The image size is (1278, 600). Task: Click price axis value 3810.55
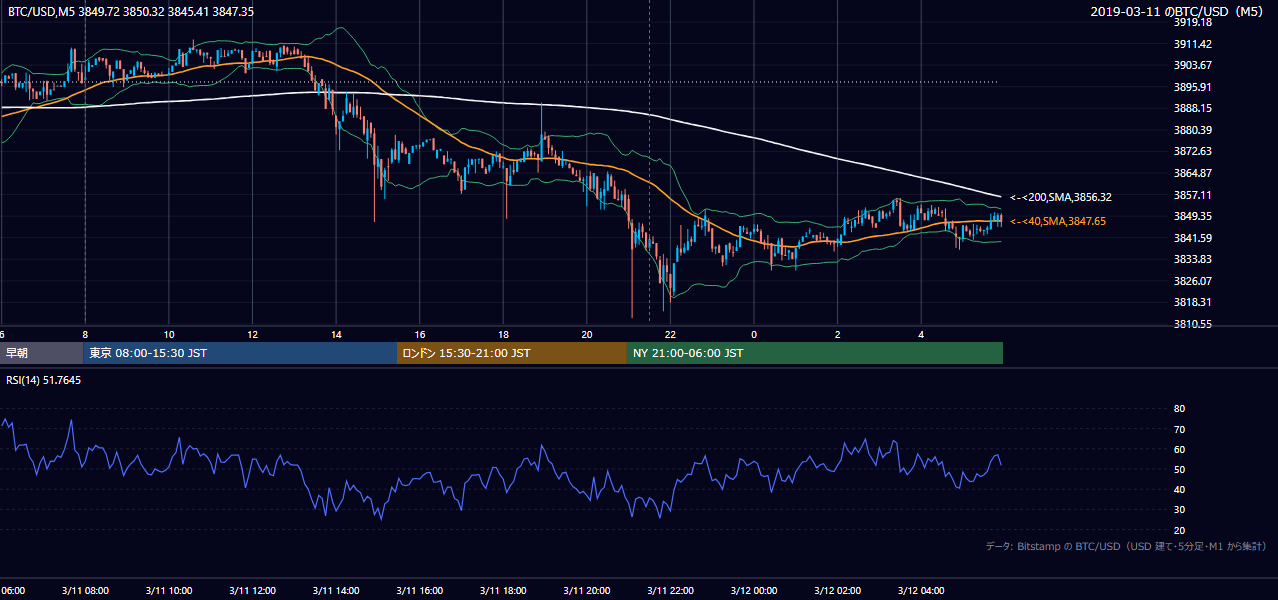pyautogui.click(x=1193, y=324)
